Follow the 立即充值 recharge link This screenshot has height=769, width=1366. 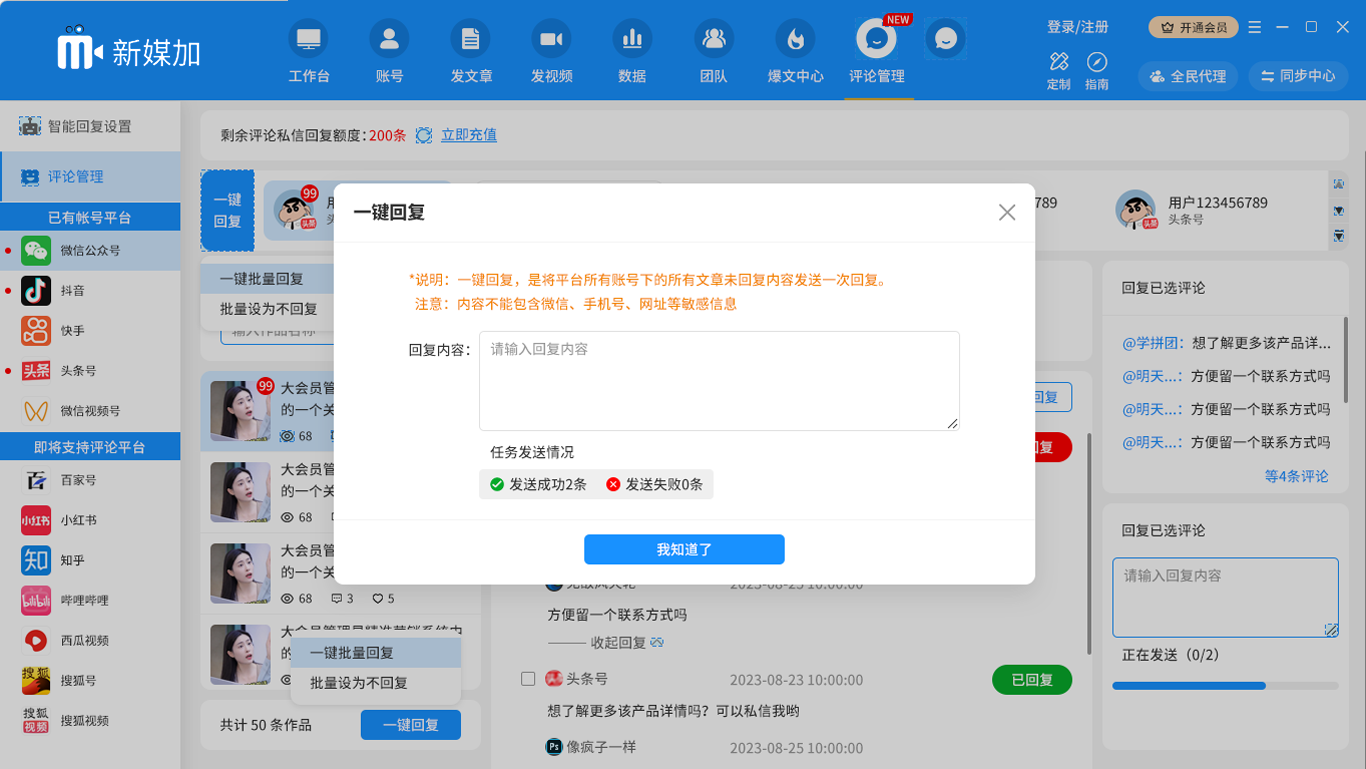[469, 135]
